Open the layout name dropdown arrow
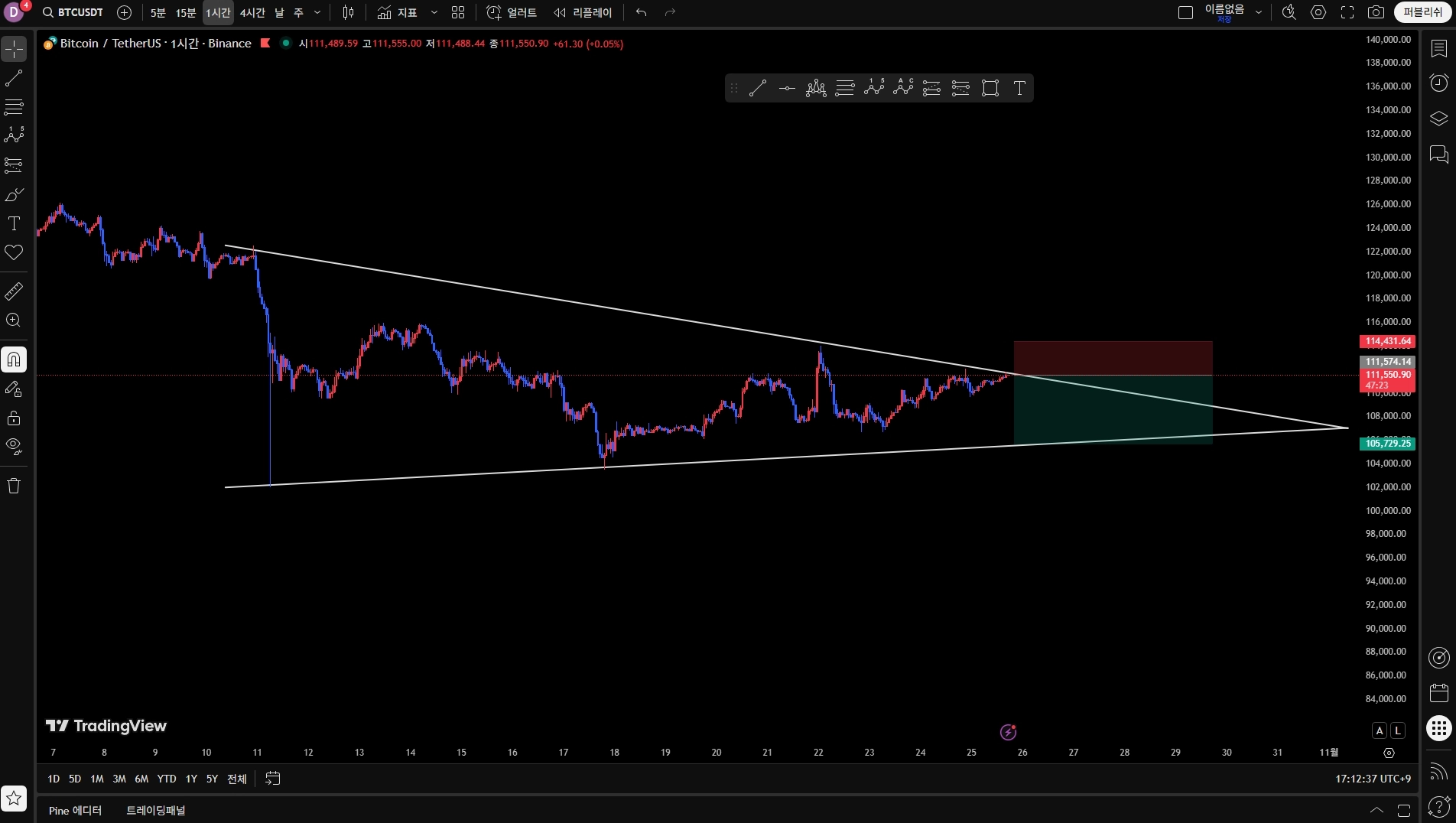The image size is (1456, 823). pyautogui.click(x=1259, y=12)
